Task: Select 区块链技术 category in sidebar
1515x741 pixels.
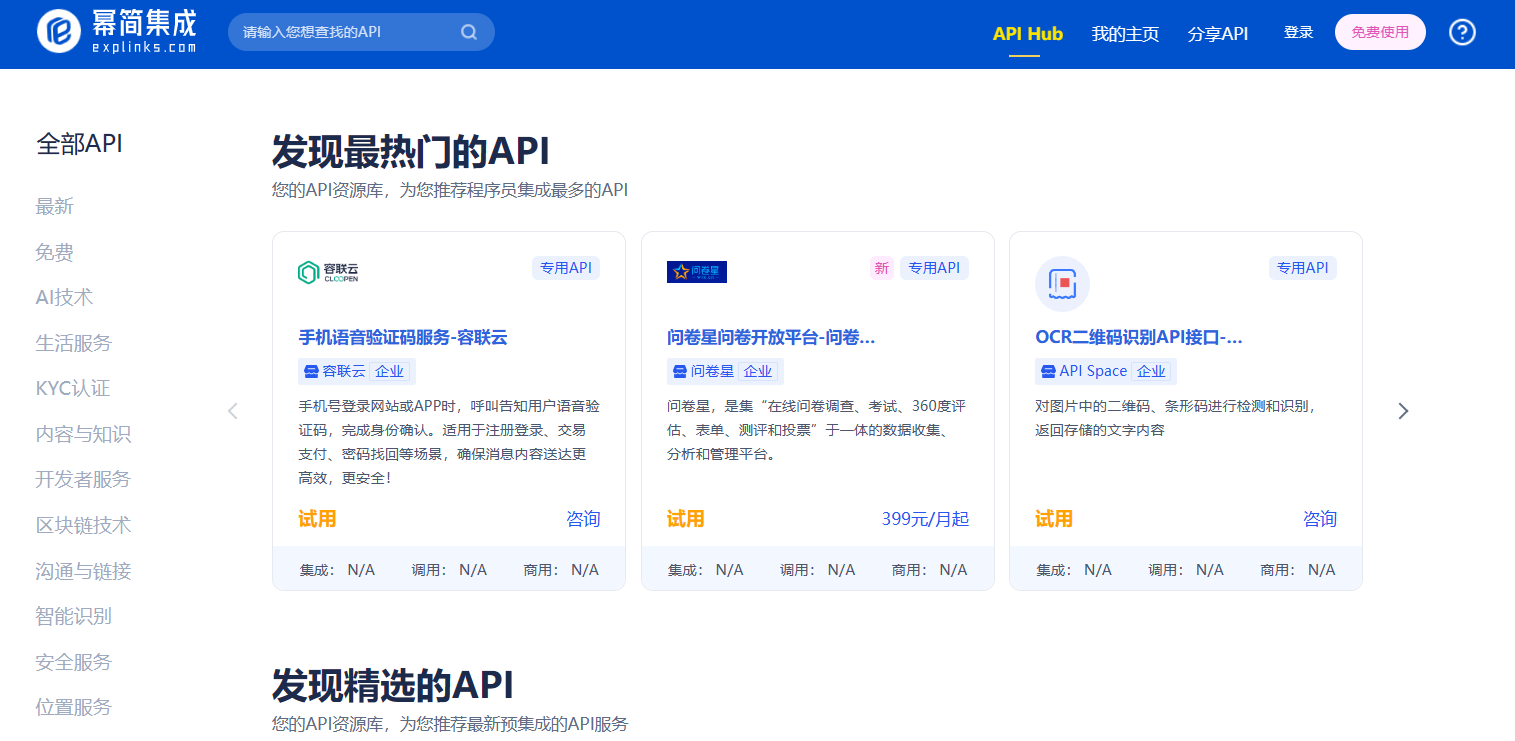Action: [83, 525]
